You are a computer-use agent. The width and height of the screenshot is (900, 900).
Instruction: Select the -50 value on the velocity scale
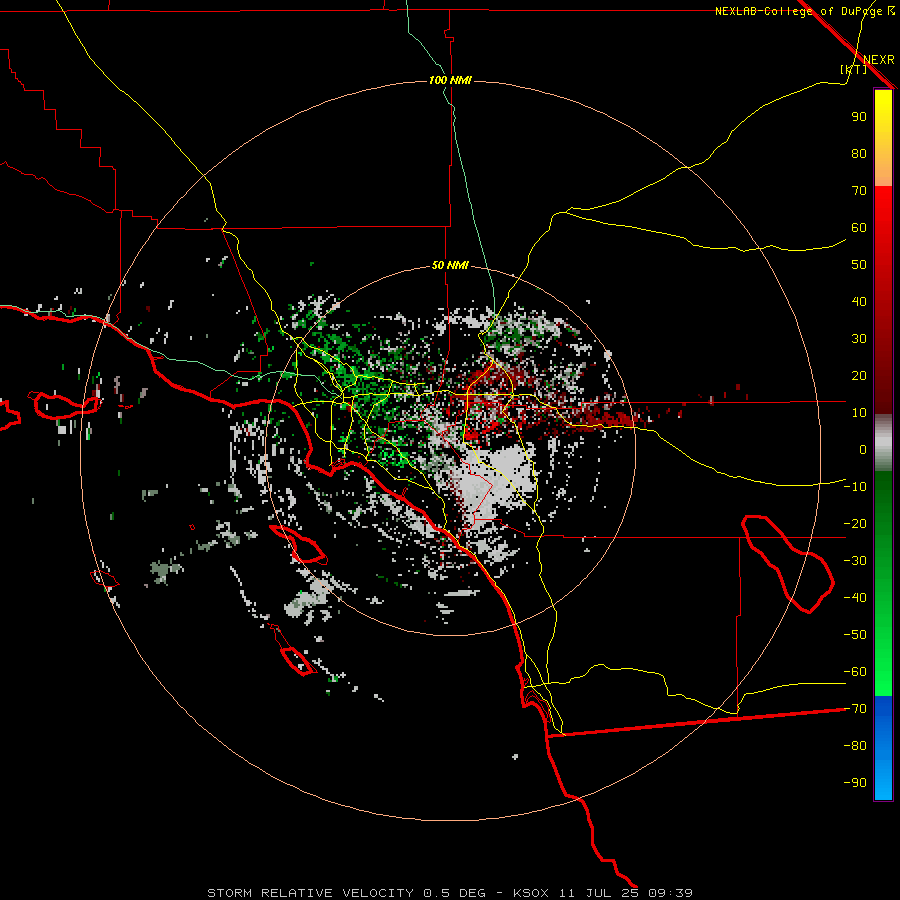[x=855, y=635]
